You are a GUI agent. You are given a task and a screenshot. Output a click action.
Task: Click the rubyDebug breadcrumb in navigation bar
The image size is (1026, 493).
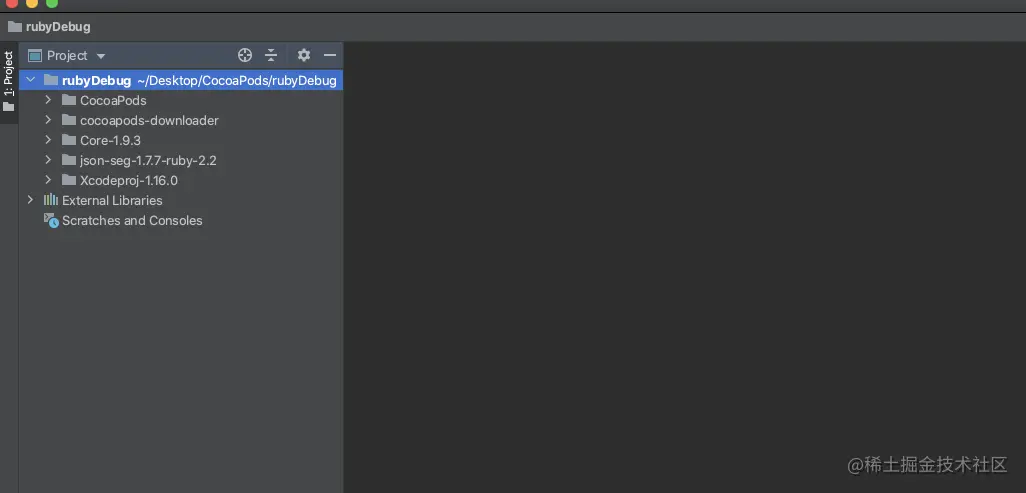pyautogui.click(x=58, y=27)
